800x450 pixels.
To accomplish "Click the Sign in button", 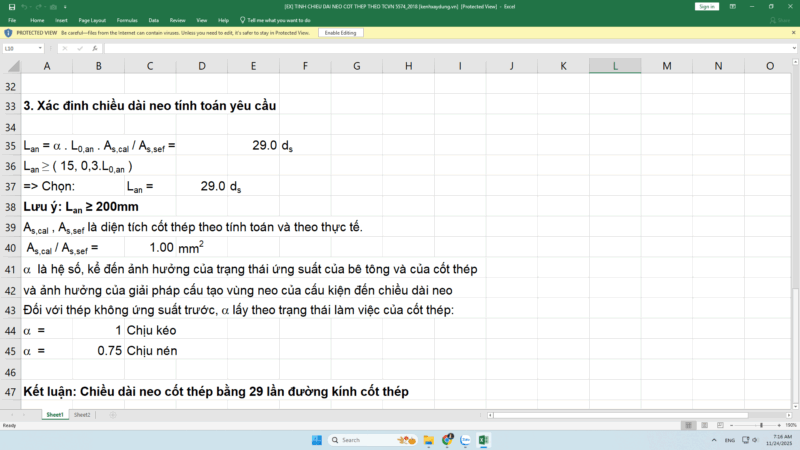I will coord(706,6).
